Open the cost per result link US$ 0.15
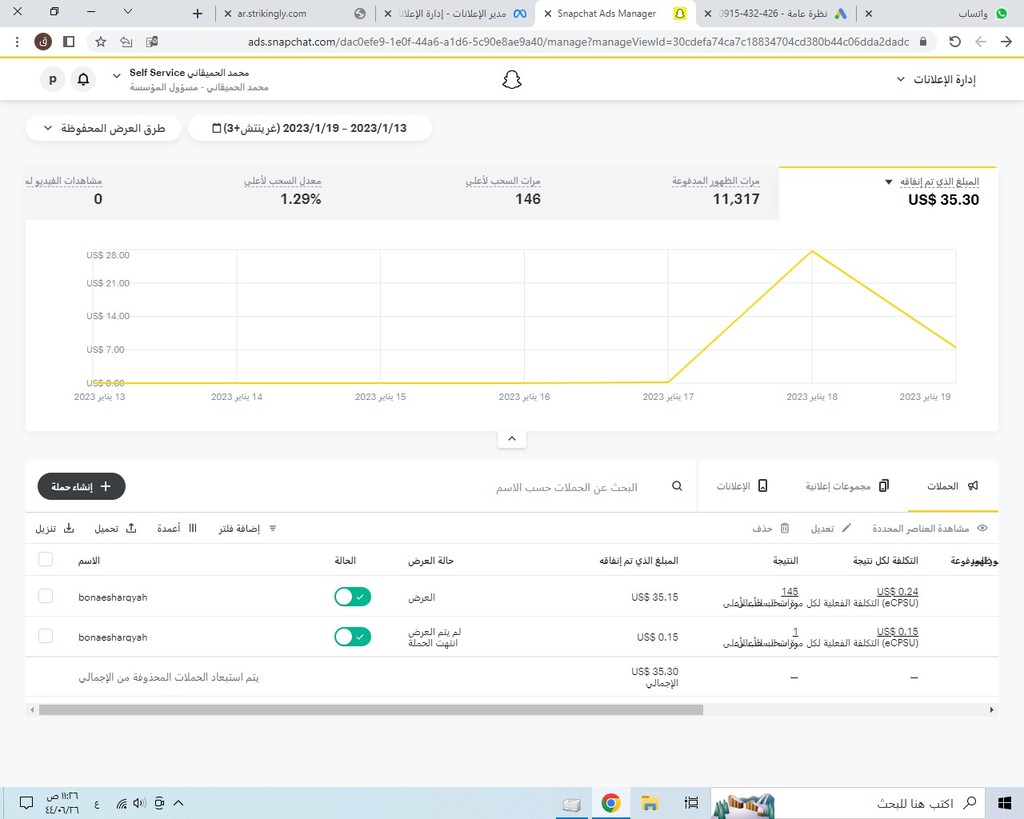 pyautogui.click(x=897, y=632)
